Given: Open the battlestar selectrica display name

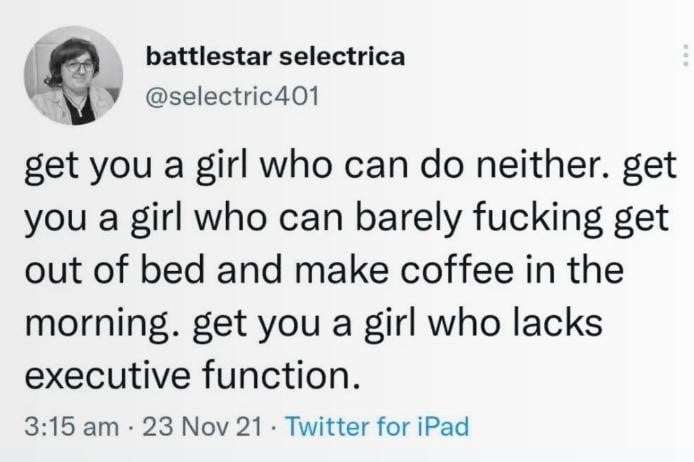Looking at the screenshot, I should point(275,56).
